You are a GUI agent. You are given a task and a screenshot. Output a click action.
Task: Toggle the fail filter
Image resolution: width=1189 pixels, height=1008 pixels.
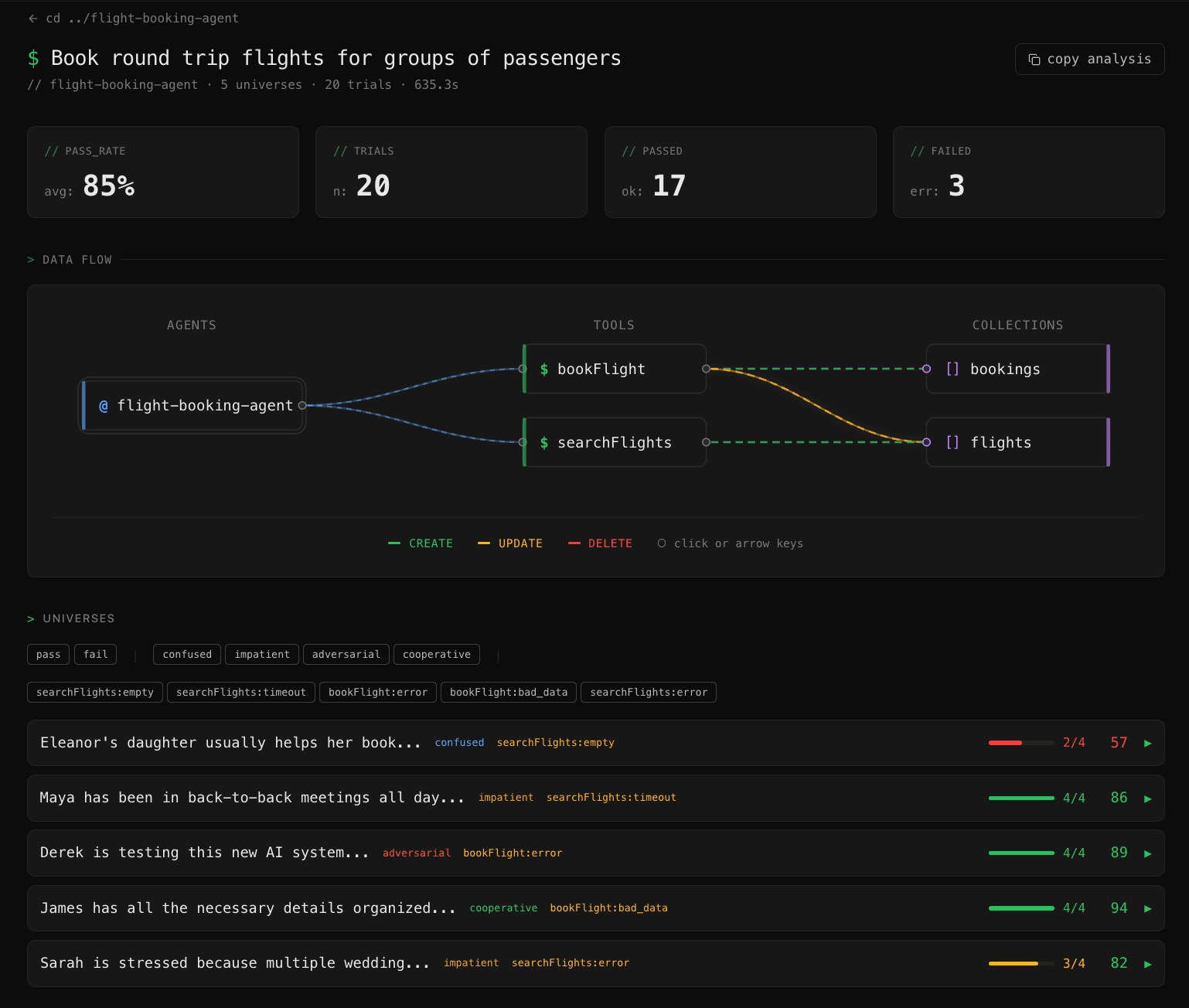pyautogui.click(x=95, y=654)
